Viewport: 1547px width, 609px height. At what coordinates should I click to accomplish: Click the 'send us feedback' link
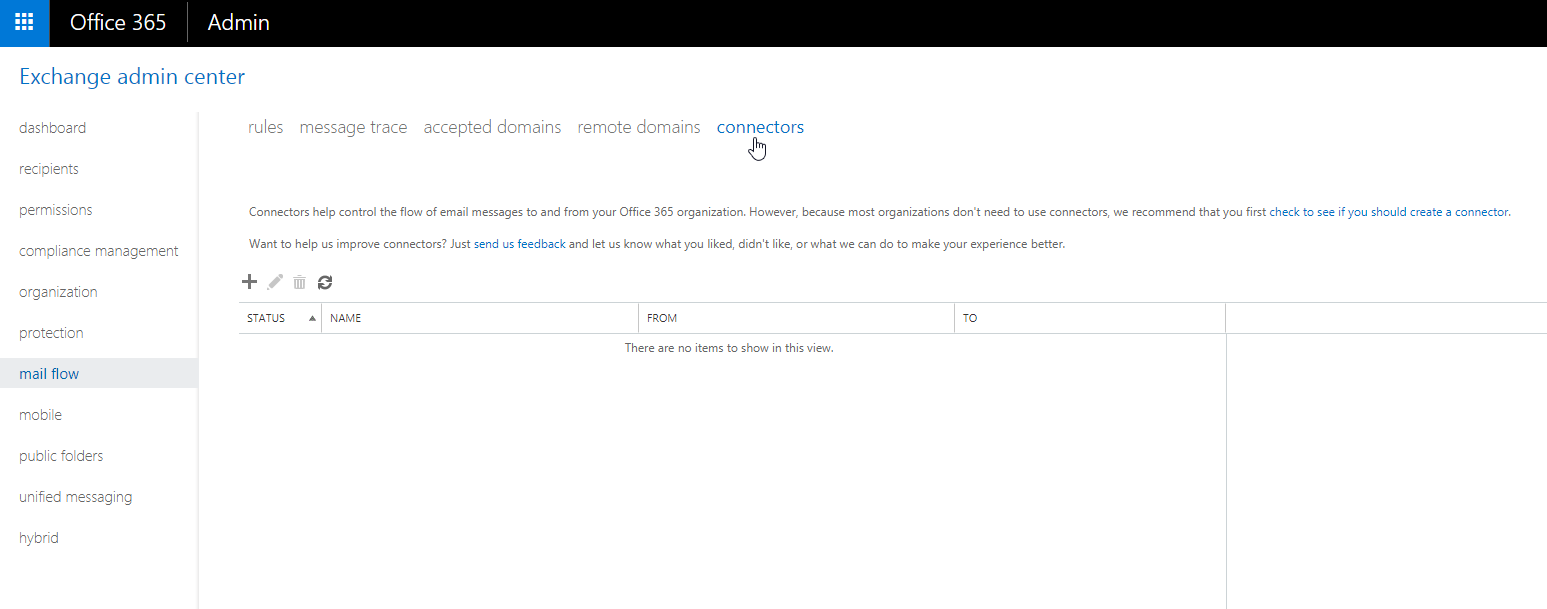519,243
